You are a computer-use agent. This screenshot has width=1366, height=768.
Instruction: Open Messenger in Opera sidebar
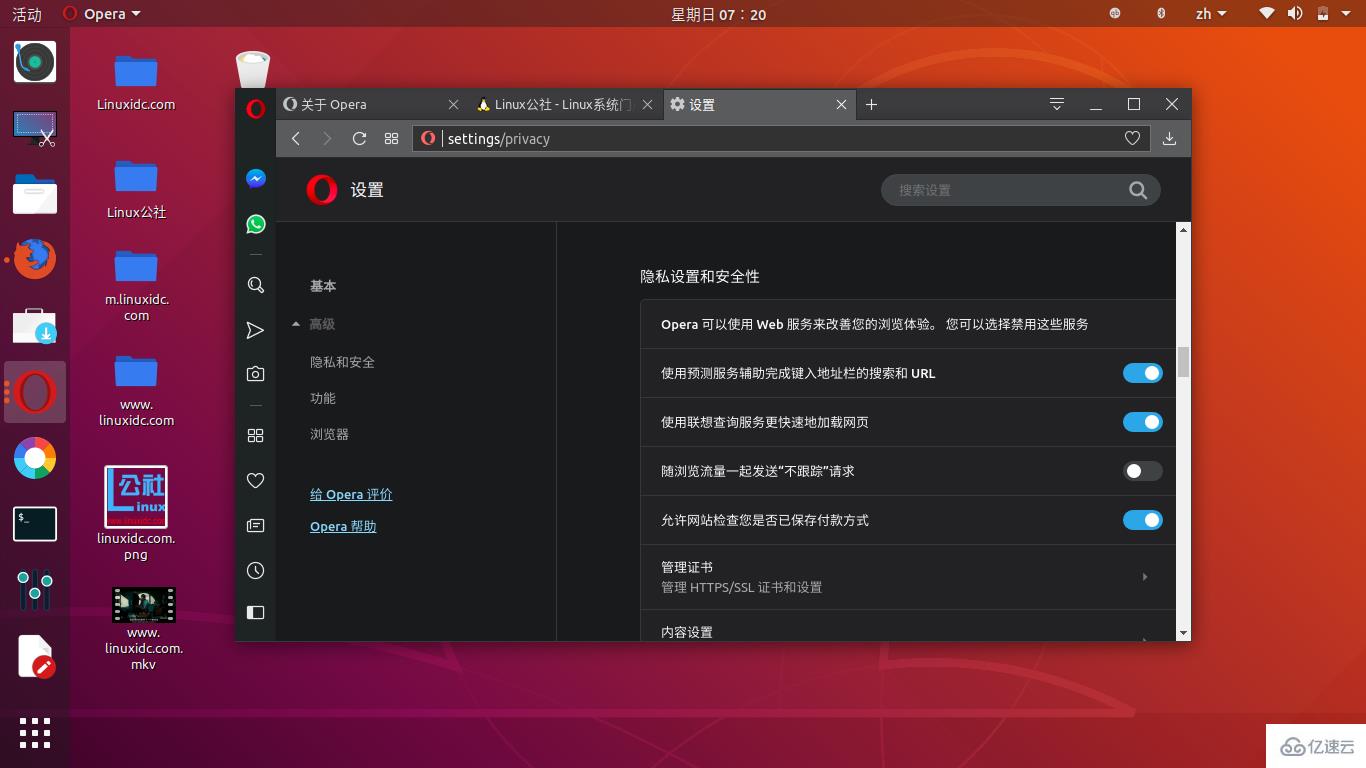click(256, 179)
